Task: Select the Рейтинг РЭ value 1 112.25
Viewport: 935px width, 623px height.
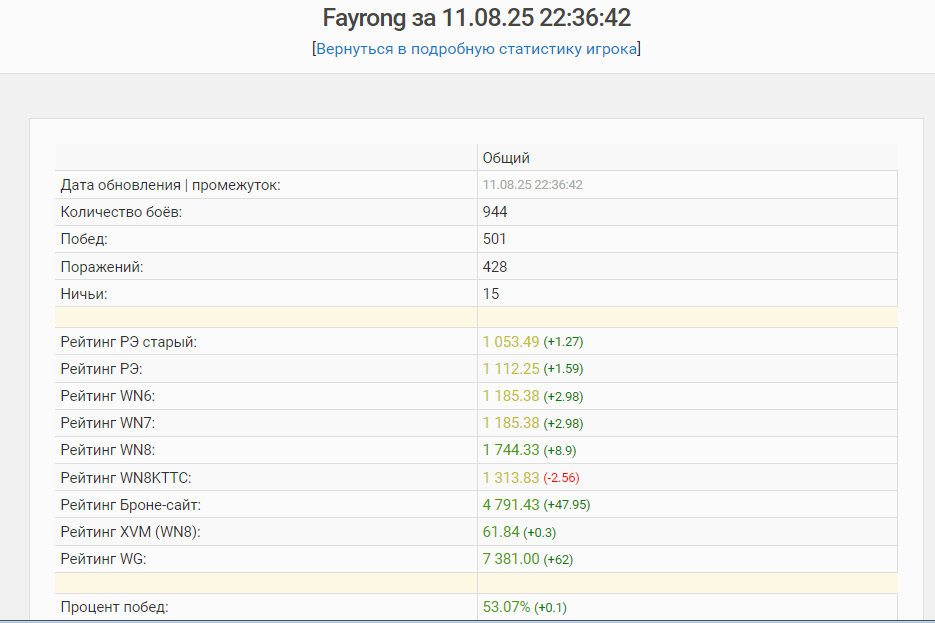Action: pos(511,369)
